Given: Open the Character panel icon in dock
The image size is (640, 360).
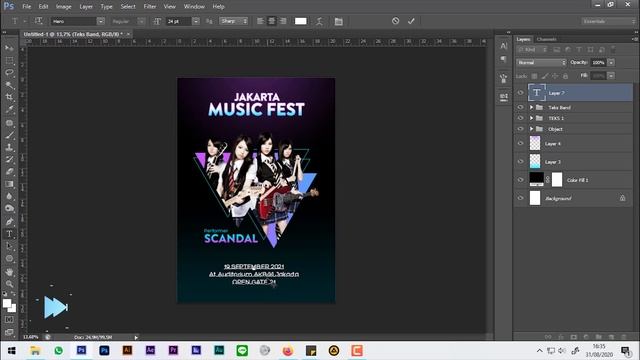Looking at the screenshot, I should click(x=504, y=46).
